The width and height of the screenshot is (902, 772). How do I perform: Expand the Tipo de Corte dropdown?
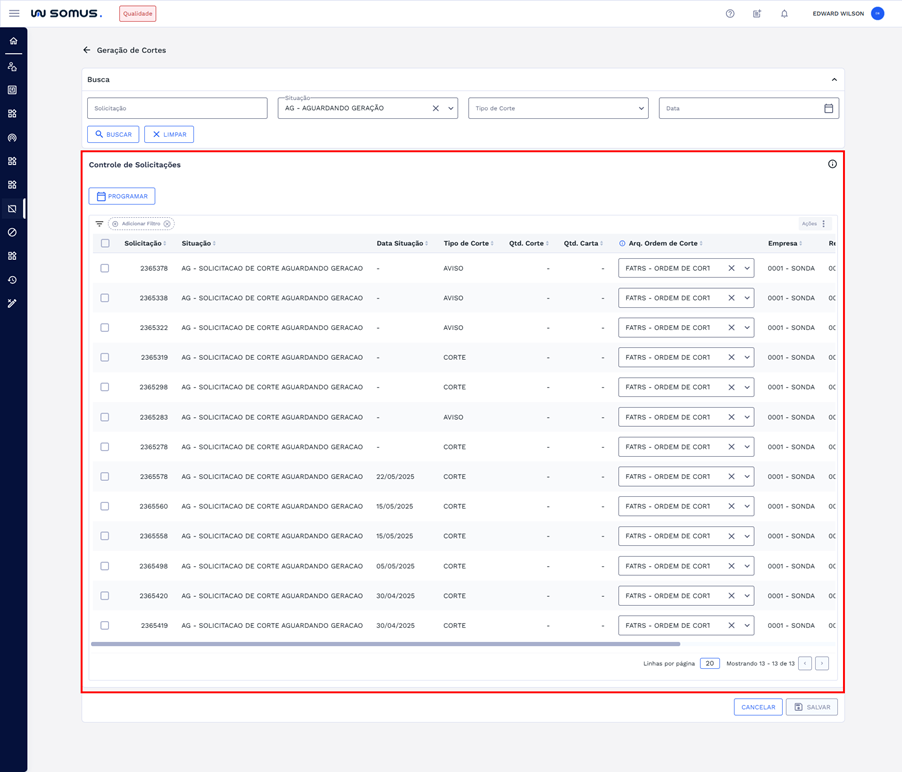641,108
